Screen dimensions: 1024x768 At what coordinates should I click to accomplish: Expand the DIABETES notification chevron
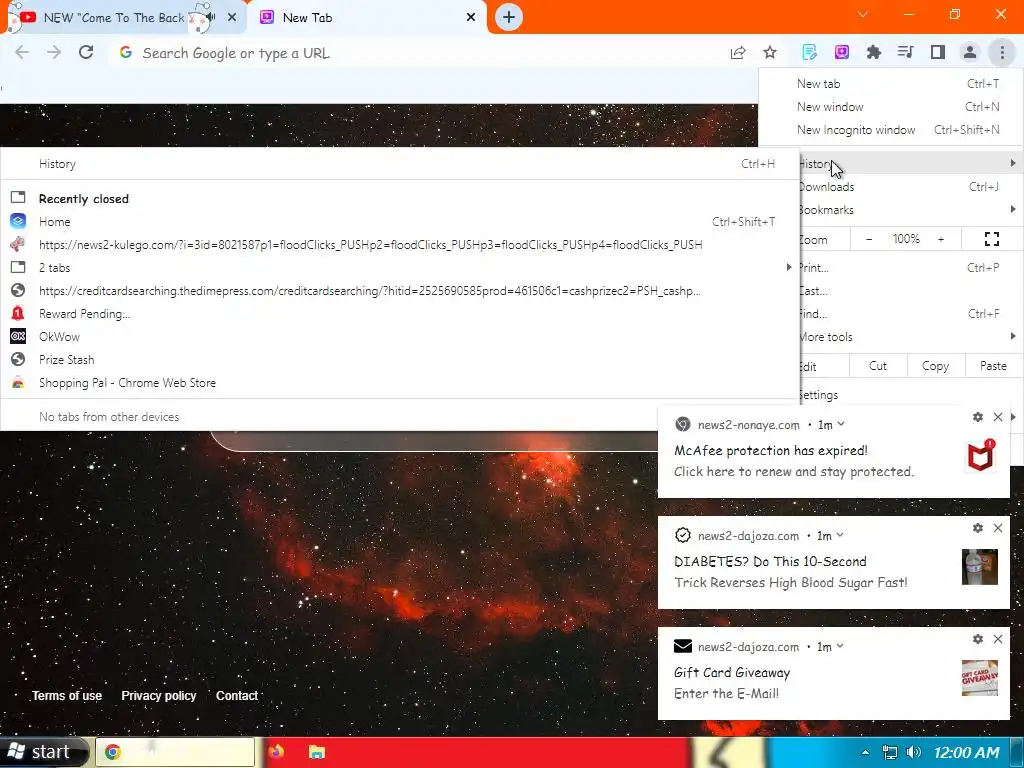coord(840,535)
